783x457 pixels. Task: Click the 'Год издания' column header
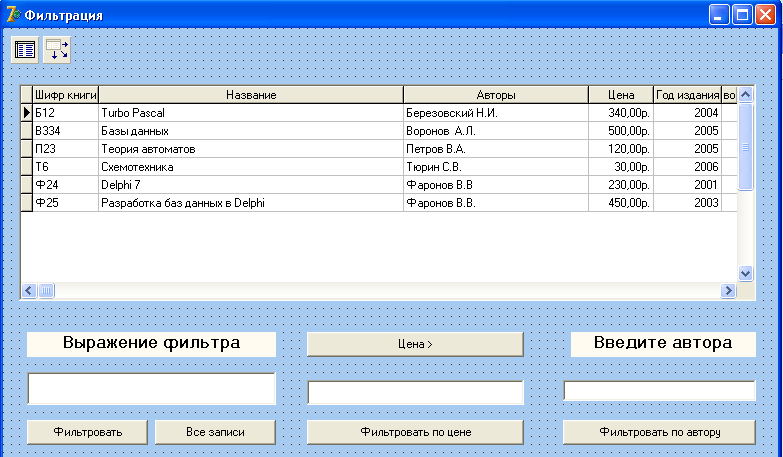tap(688, 95)
